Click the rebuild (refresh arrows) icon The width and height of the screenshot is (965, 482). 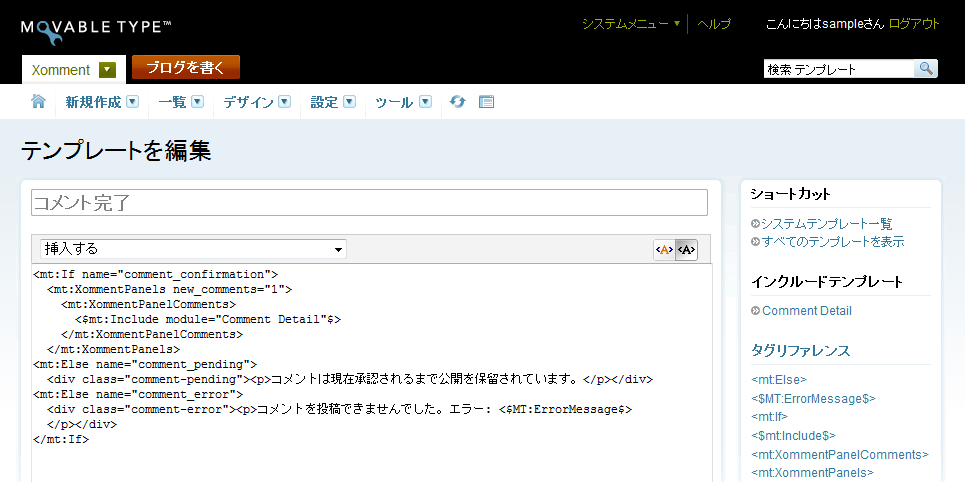point(457,102)
